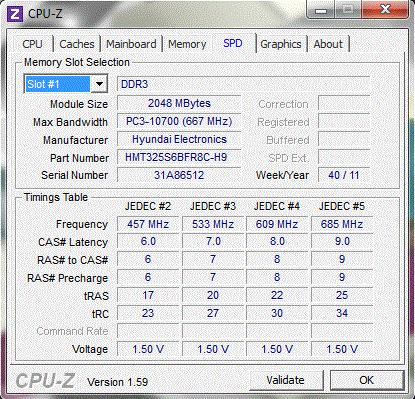415x399 pixels.
Task: Open the Slot #1 dropdown arrow
Action: coord(99,84)
